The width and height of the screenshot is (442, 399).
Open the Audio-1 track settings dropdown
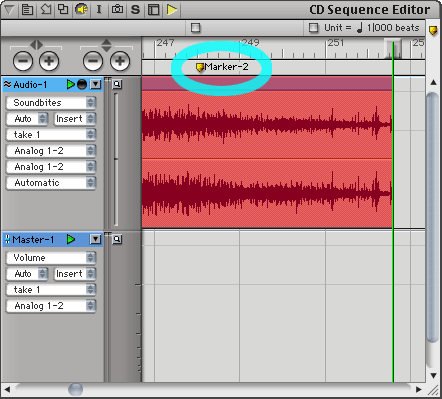click(96, 85)
